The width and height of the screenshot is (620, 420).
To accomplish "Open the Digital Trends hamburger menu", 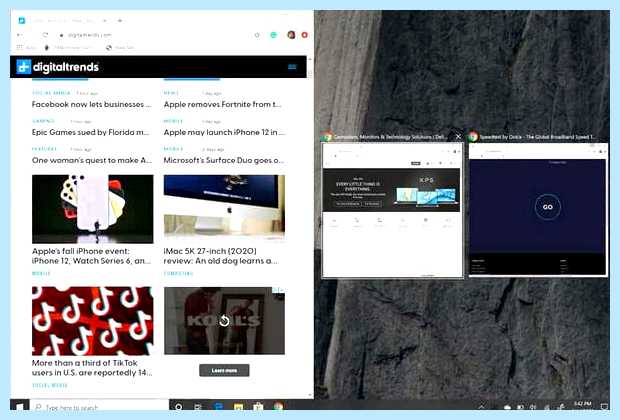I will (292, 67).
